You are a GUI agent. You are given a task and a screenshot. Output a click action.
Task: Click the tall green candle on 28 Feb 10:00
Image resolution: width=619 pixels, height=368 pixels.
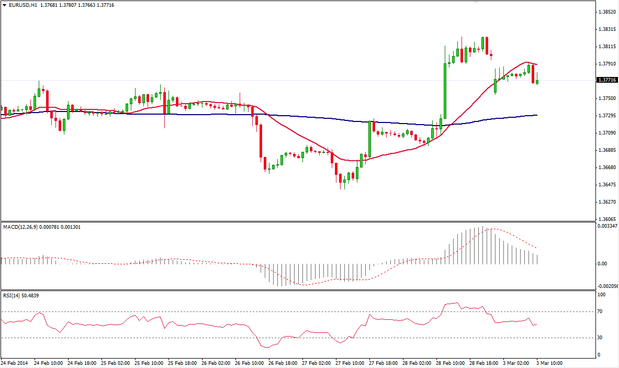[445, 90]
